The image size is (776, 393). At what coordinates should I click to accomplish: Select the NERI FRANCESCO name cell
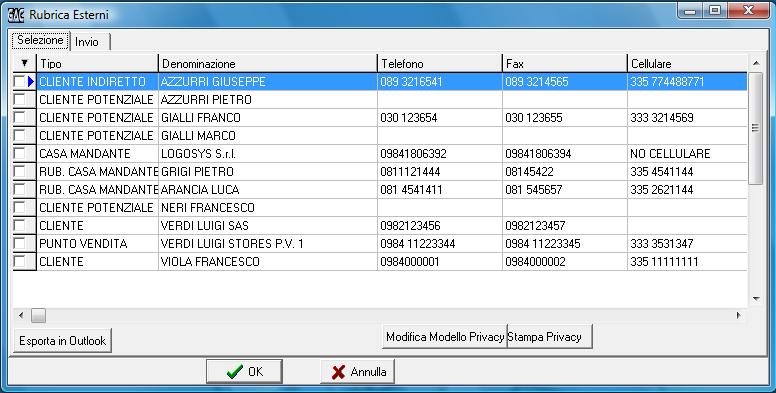pos(268,207)
